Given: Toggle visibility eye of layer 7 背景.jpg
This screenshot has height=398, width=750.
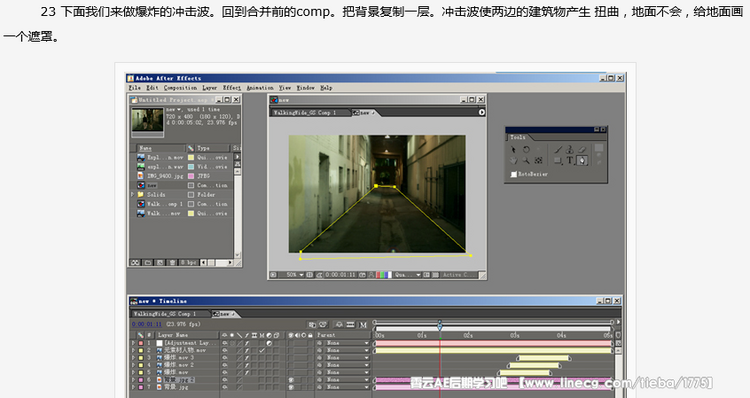Looking at the screenshot, I should [225, 387].
